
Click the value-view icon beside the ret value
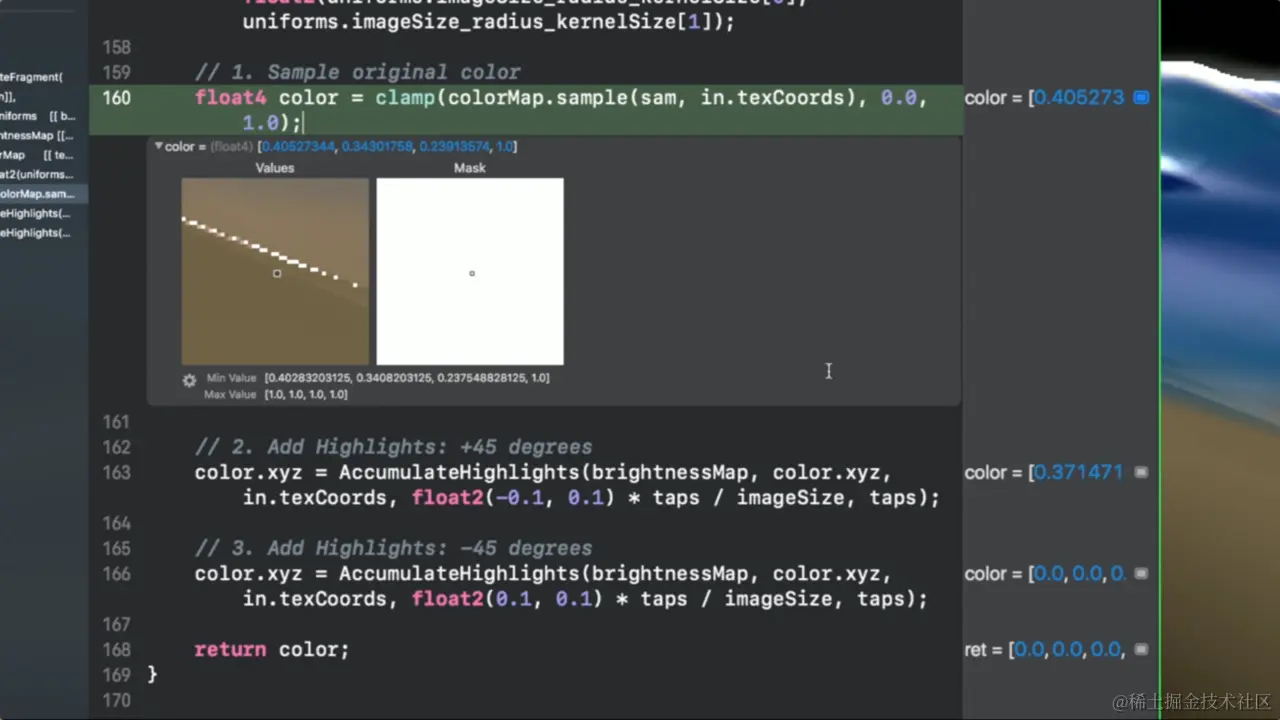(x=1141, y=649)
